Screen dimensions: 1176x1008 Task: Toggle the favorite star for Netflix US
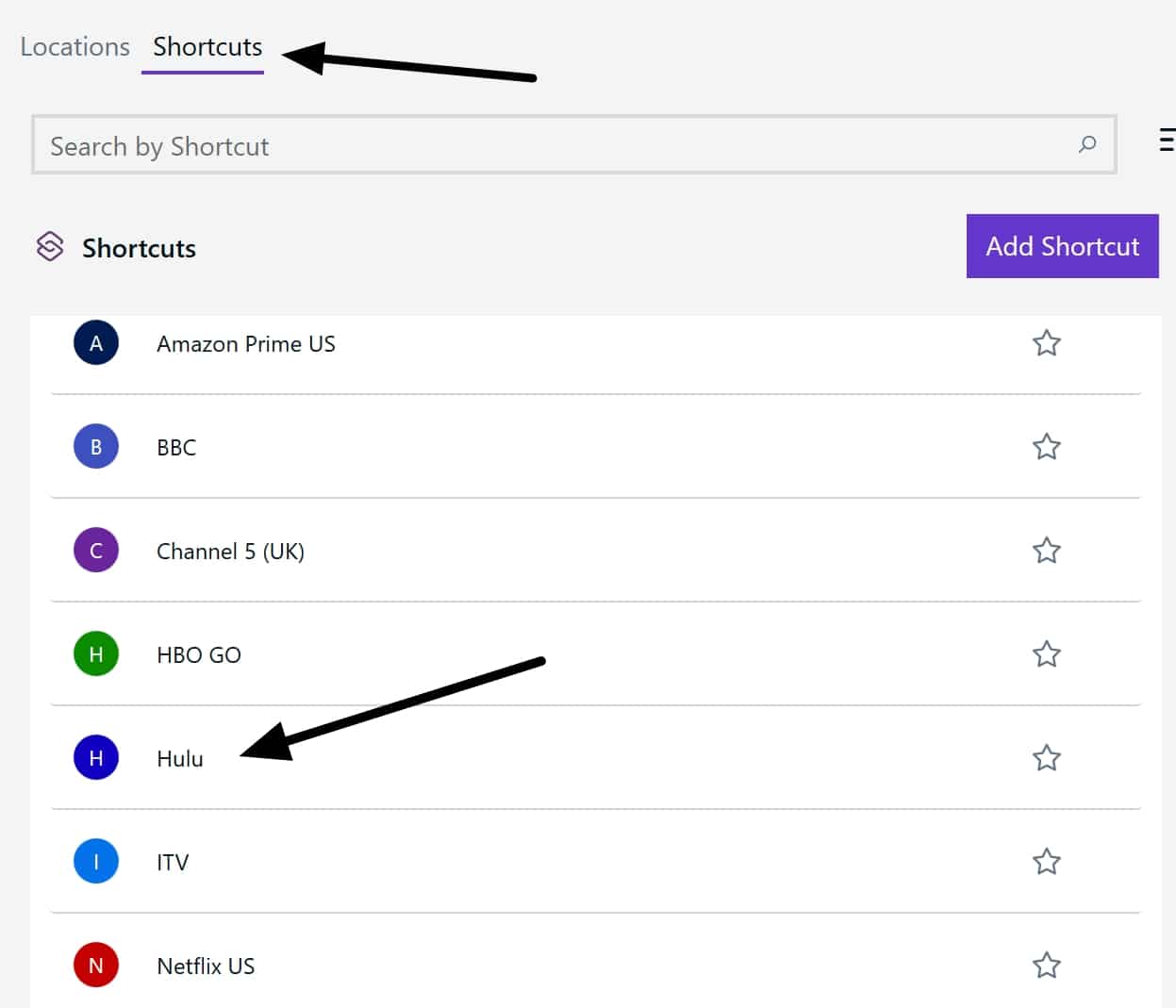1047,966
